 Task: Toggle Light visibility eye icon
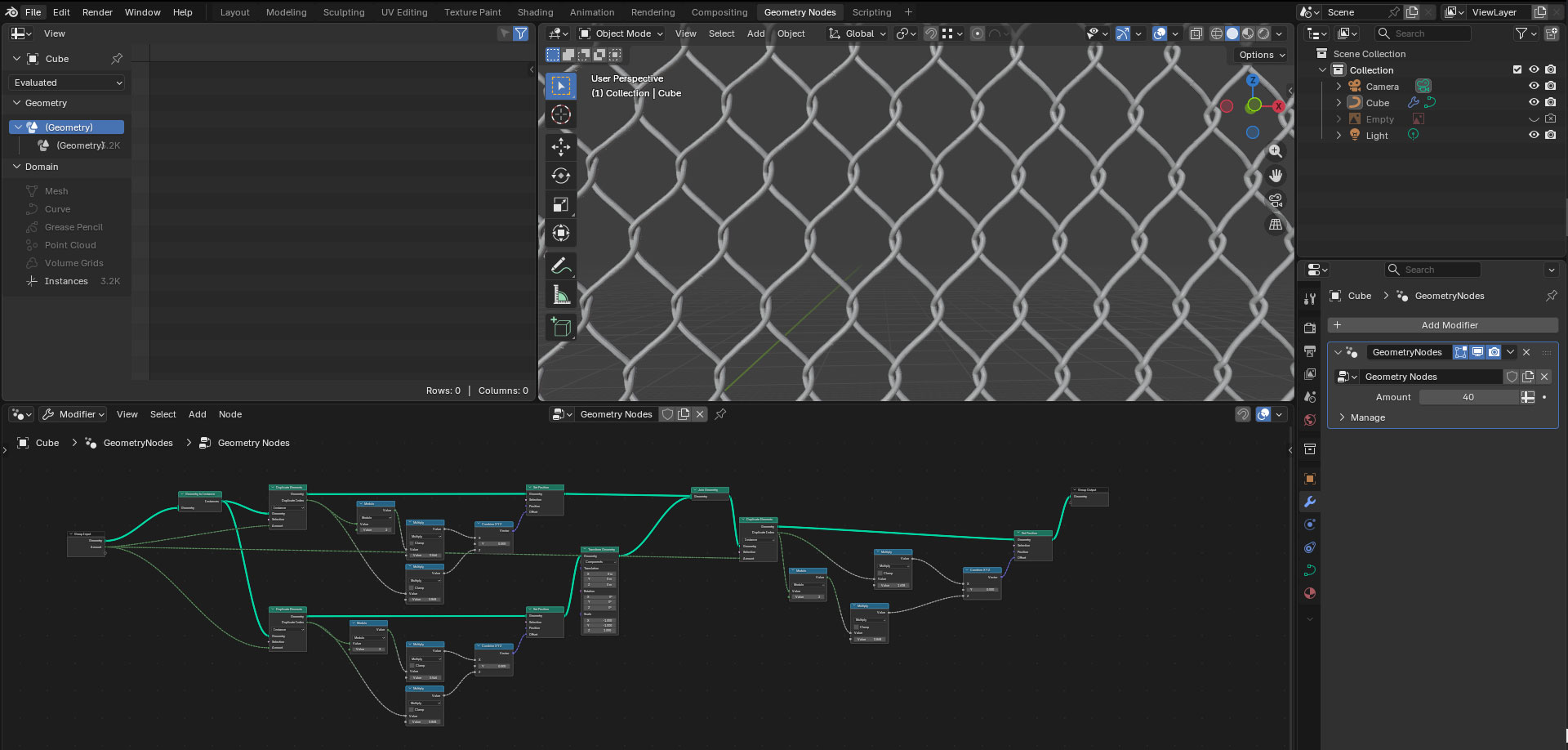tap(1534, 136)
